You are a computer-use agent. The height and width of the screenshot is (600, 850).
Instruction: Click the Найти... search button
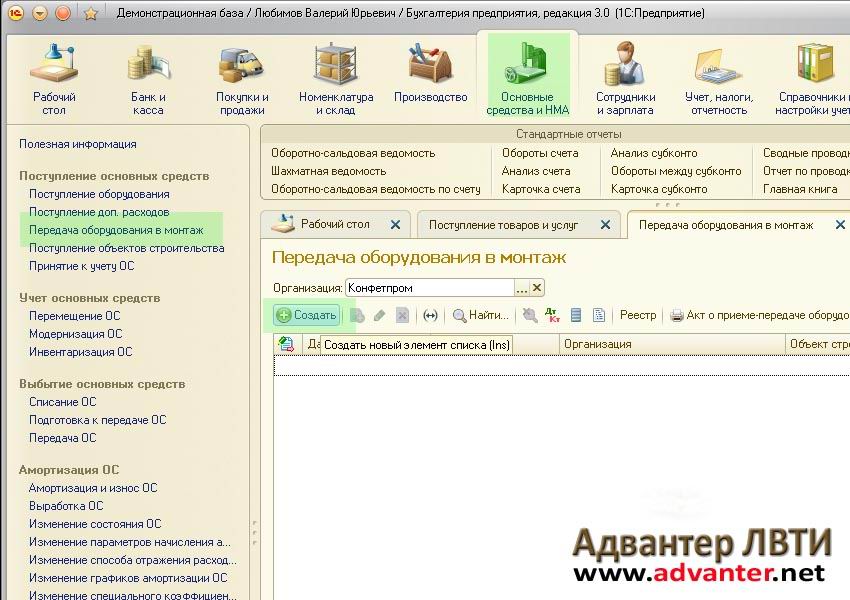[x=481, y=315]
